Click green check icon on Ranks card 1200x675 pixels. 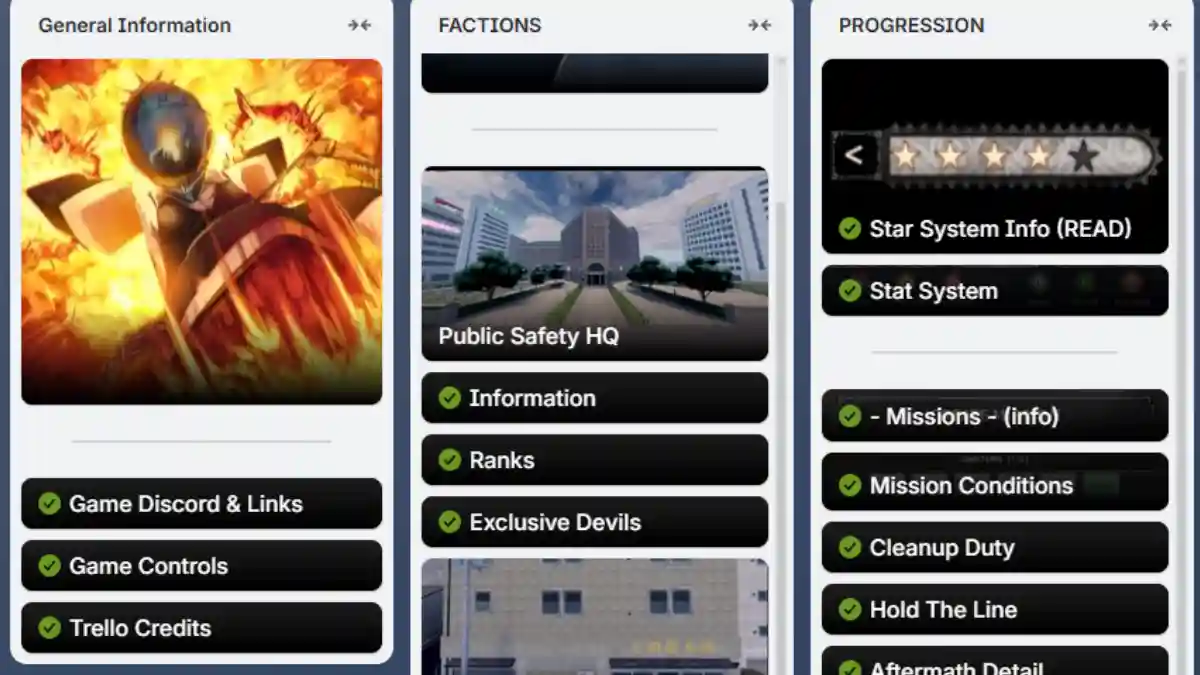coord(450,460)
